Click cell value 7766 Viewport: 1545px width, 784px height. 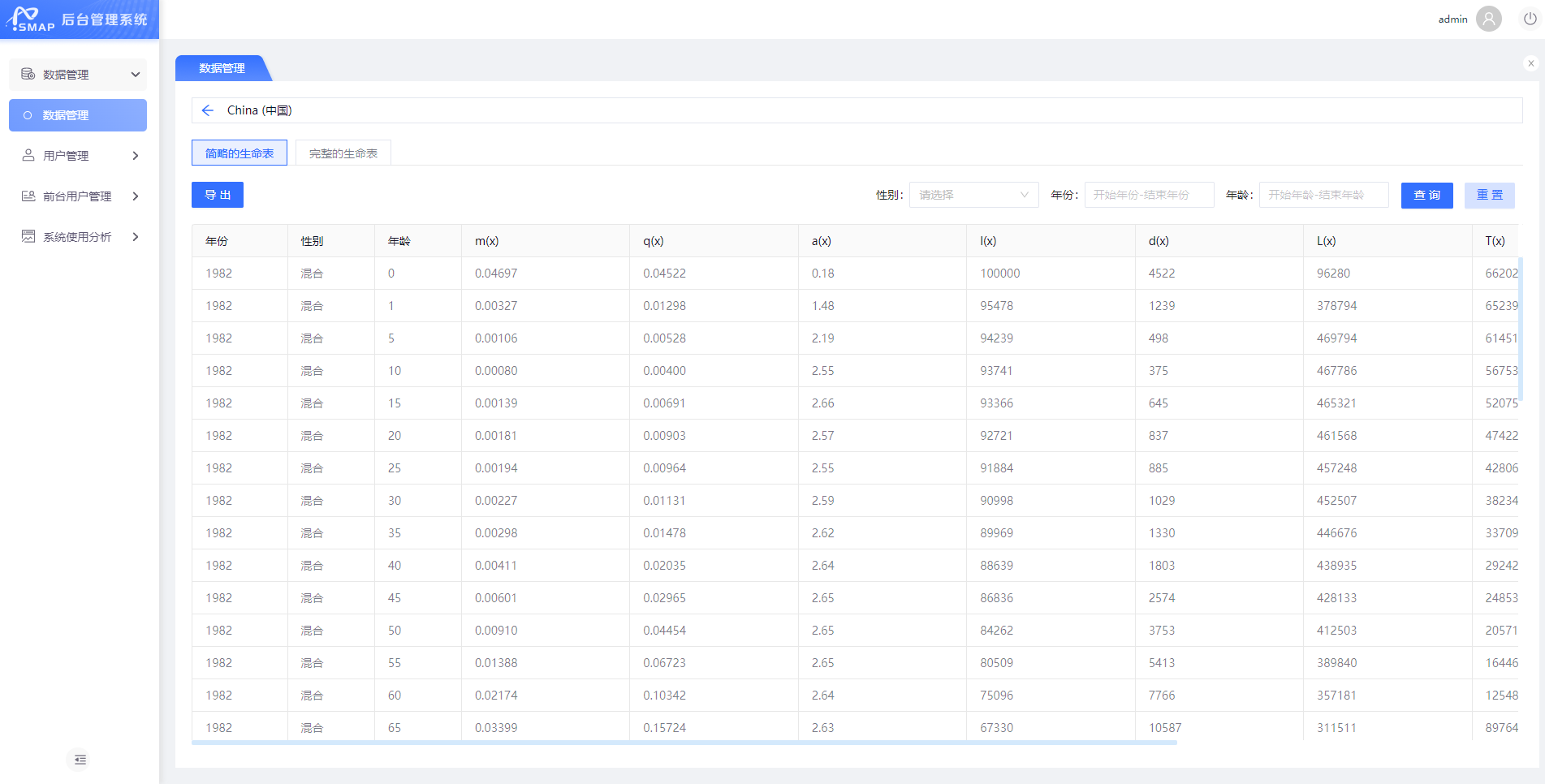click(x=1162, y=696)
